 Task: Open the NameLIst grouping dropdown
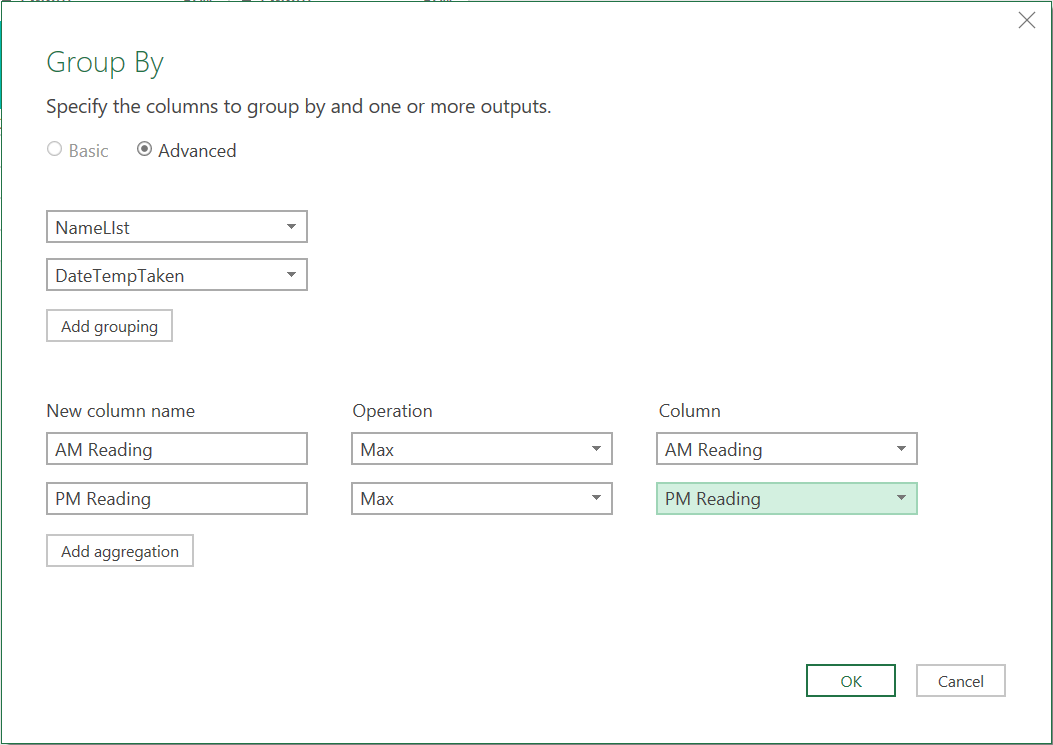coord(177,227)
